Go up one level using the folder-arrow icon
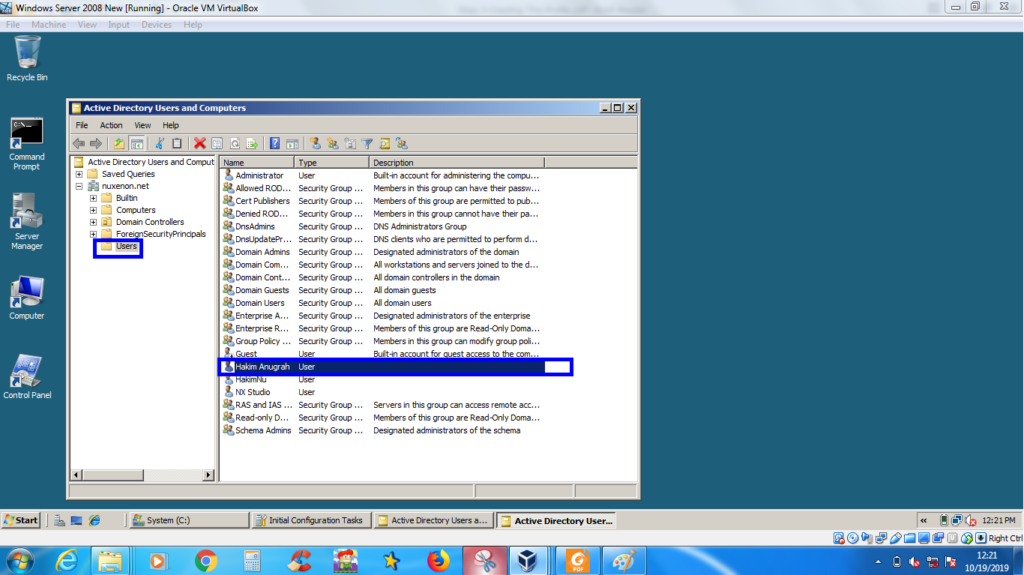 [119, 143]
